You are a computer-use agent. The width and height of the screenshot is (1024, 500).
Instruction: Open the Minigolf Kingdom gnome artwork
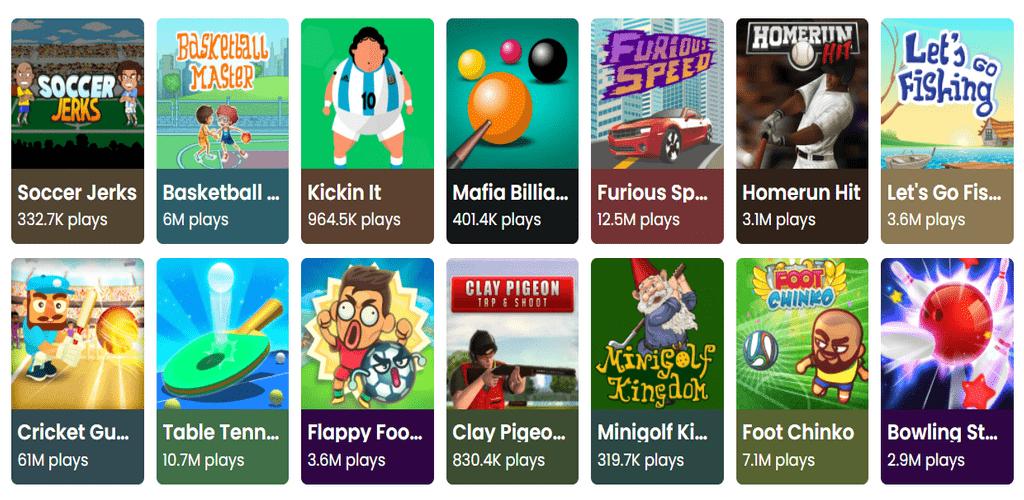(657, 334)
